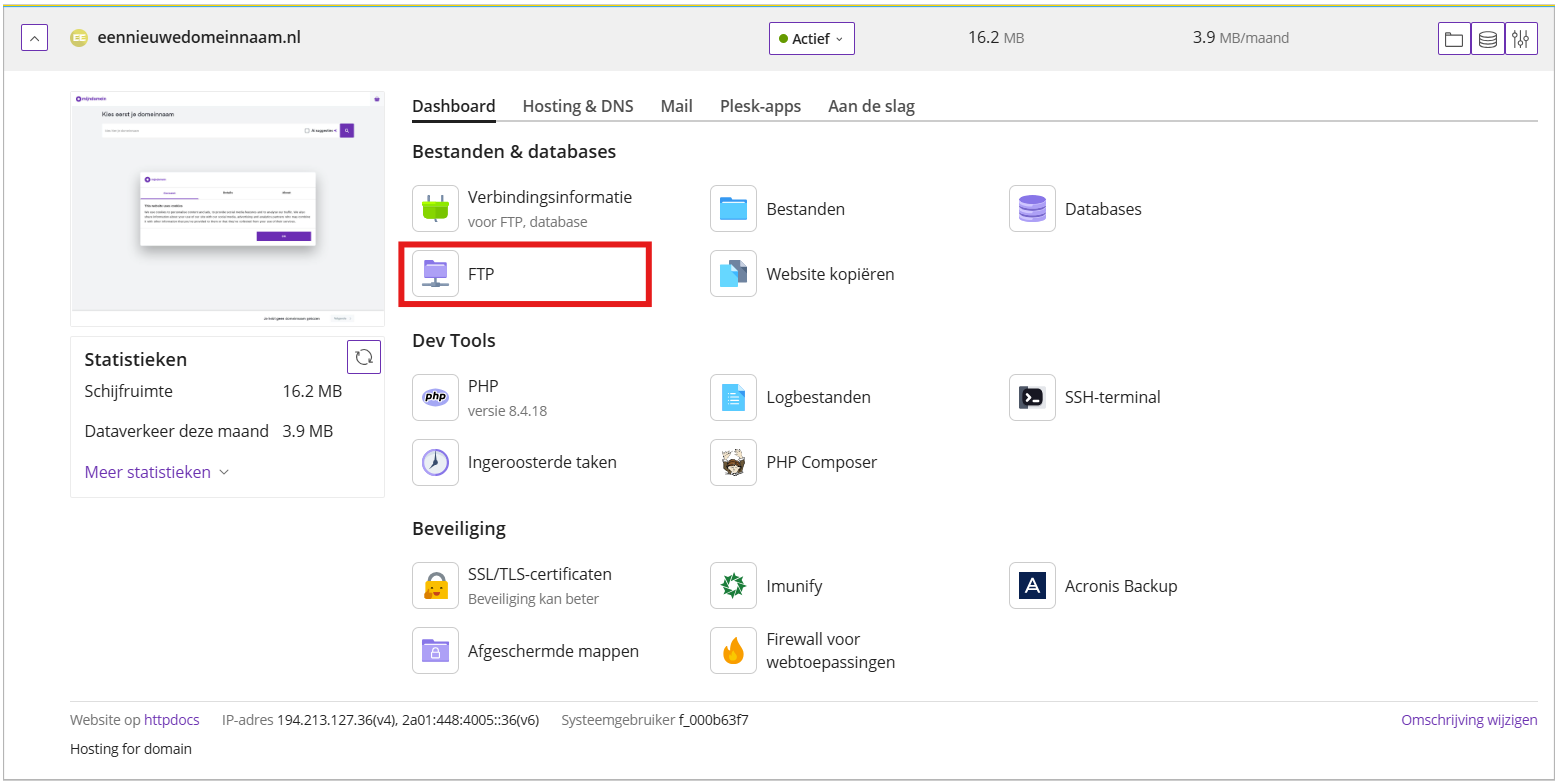Collapse the eennieuwedomeinnaam.nl domain panel
The width and height of the screenshot is (1558, 784).
point(34,39)
